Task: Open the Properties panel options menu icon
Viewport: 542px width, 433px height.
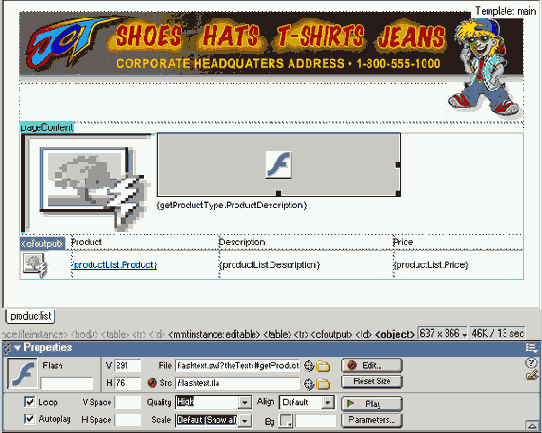Action: click(531, 348)
